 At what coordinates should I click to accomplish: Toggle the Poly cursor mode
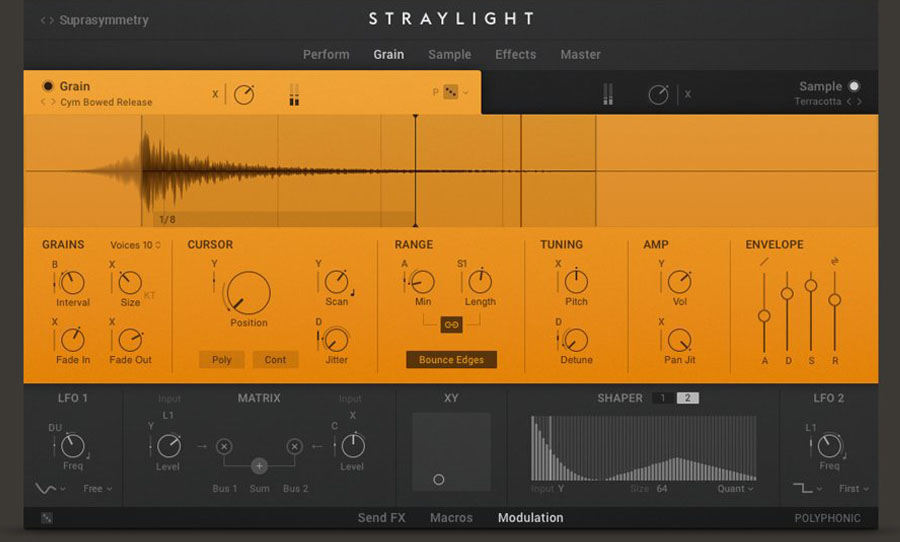click(x=222, y=359)
